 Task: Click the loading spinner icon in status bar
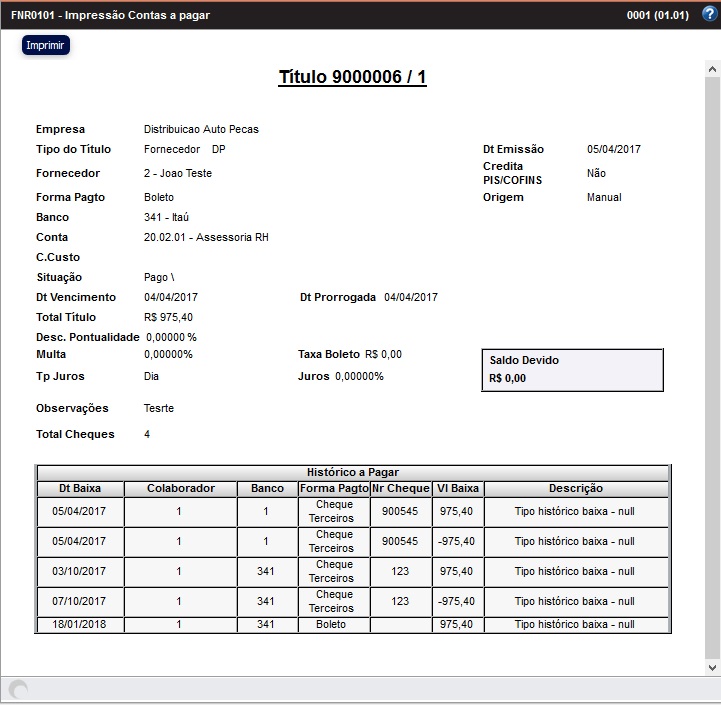click(18, 690)
